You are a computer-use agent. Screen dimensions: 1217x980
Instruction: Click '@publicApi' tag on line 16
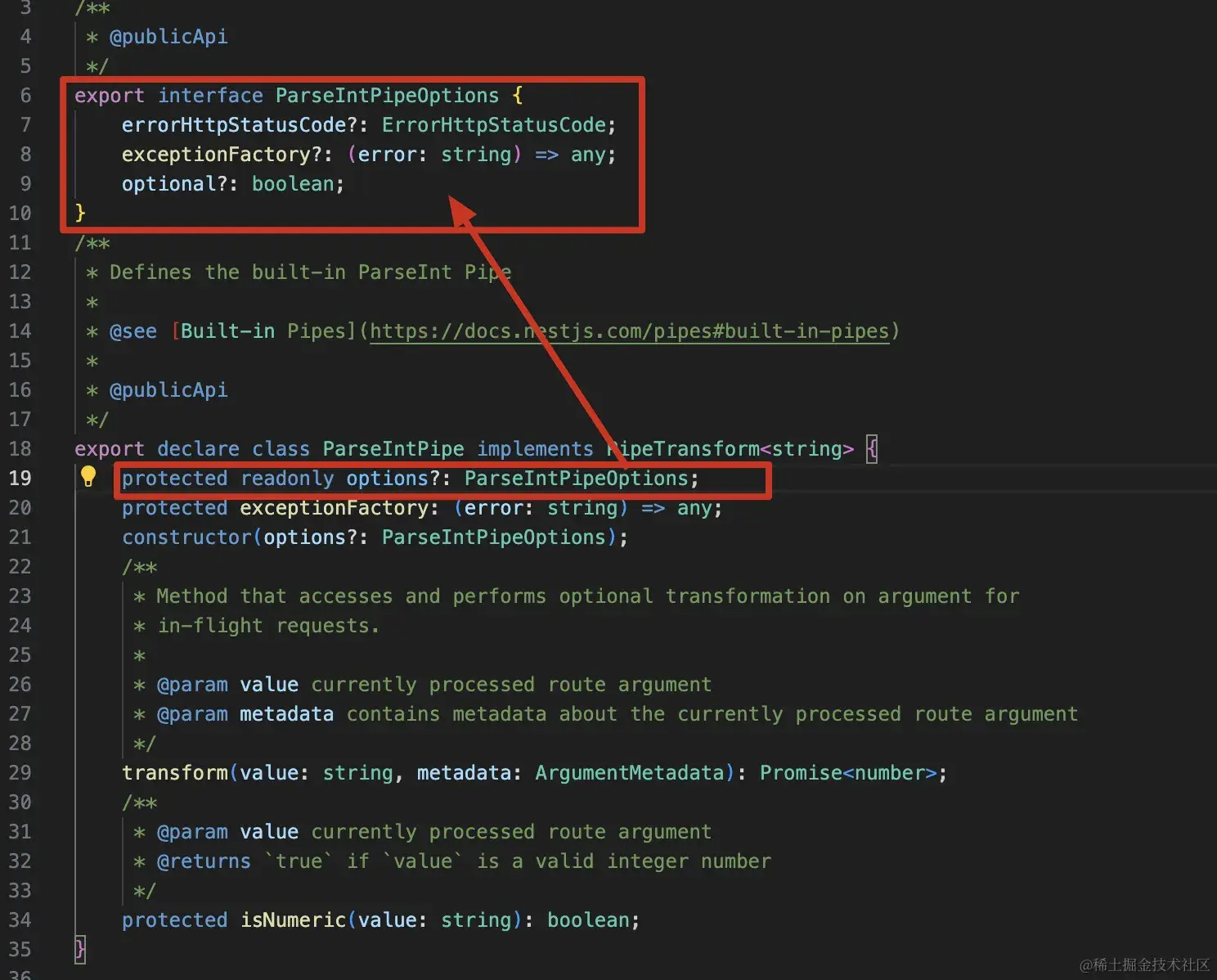168,390
